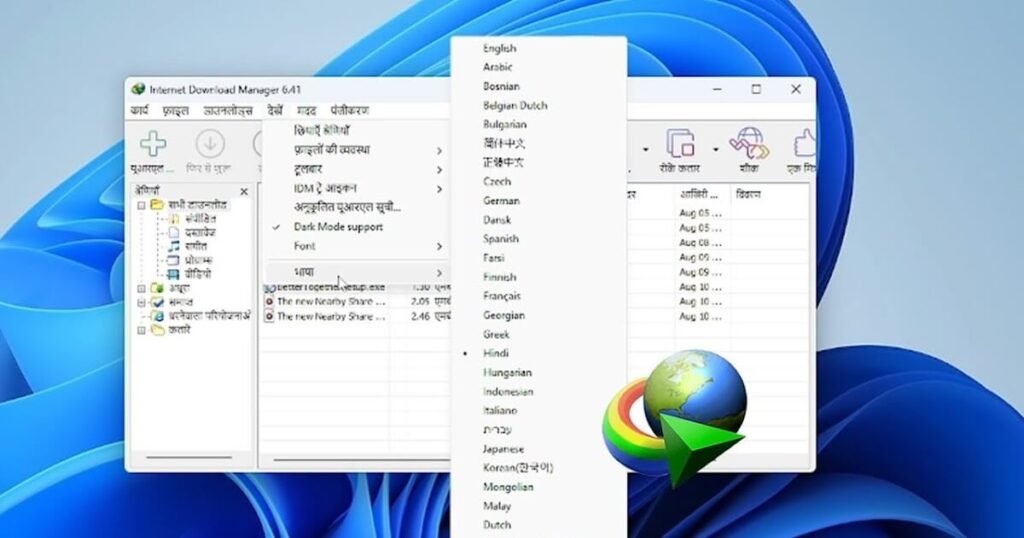Open the कार्य (Tasks) menu

pyautogui.click(x=139, y=110)
